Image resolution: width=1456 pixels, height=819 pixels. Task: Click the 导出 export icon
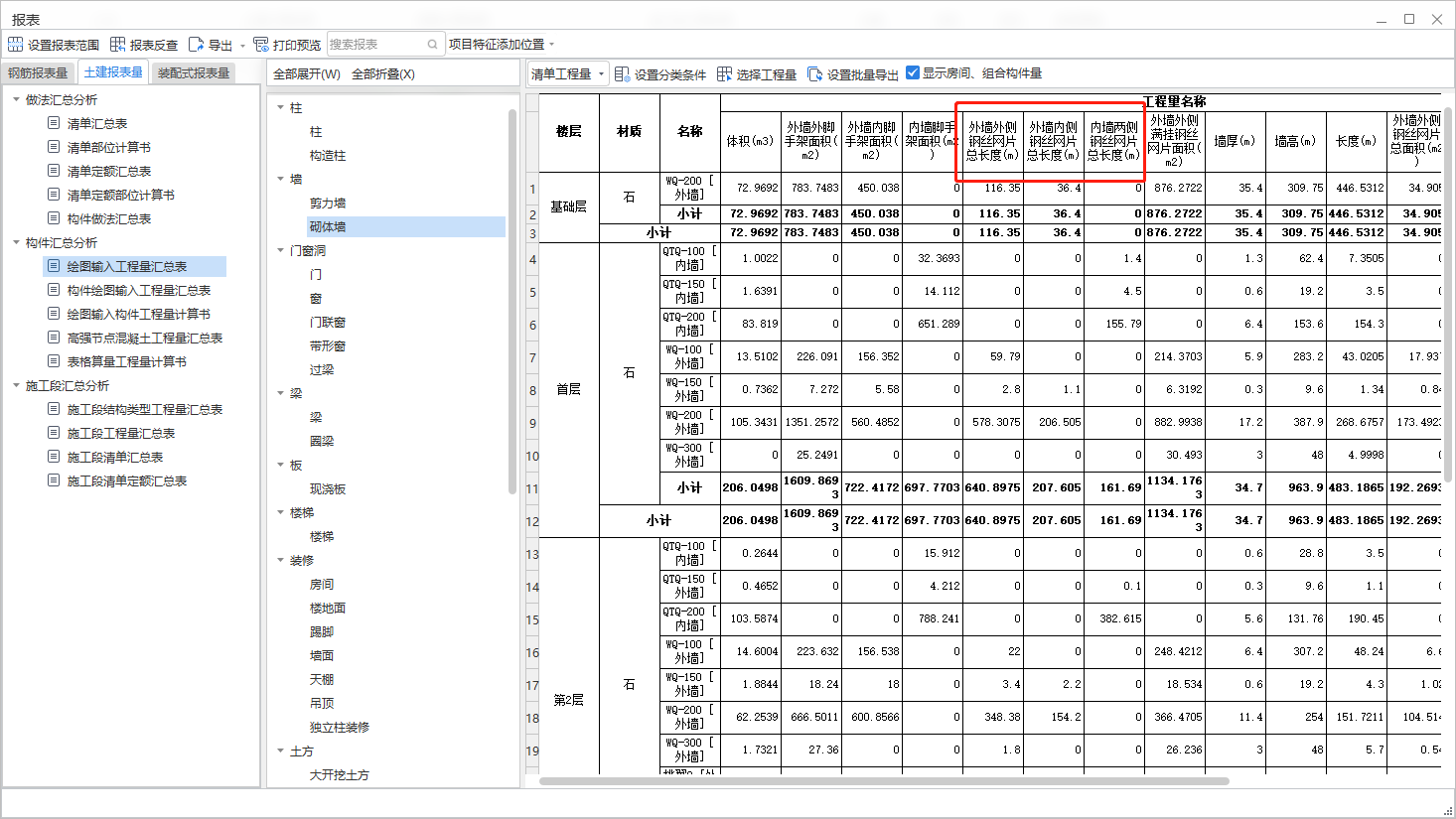196,45
